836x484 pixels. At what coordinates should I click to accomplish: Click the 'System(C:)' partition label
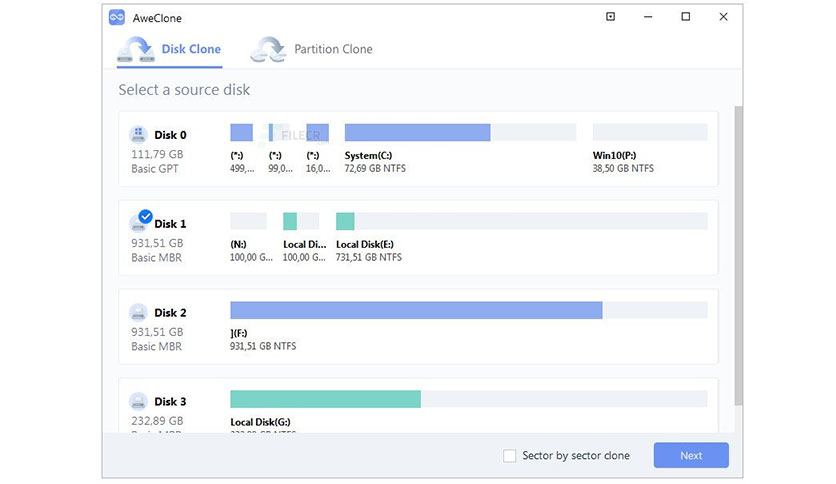point(368,156)
